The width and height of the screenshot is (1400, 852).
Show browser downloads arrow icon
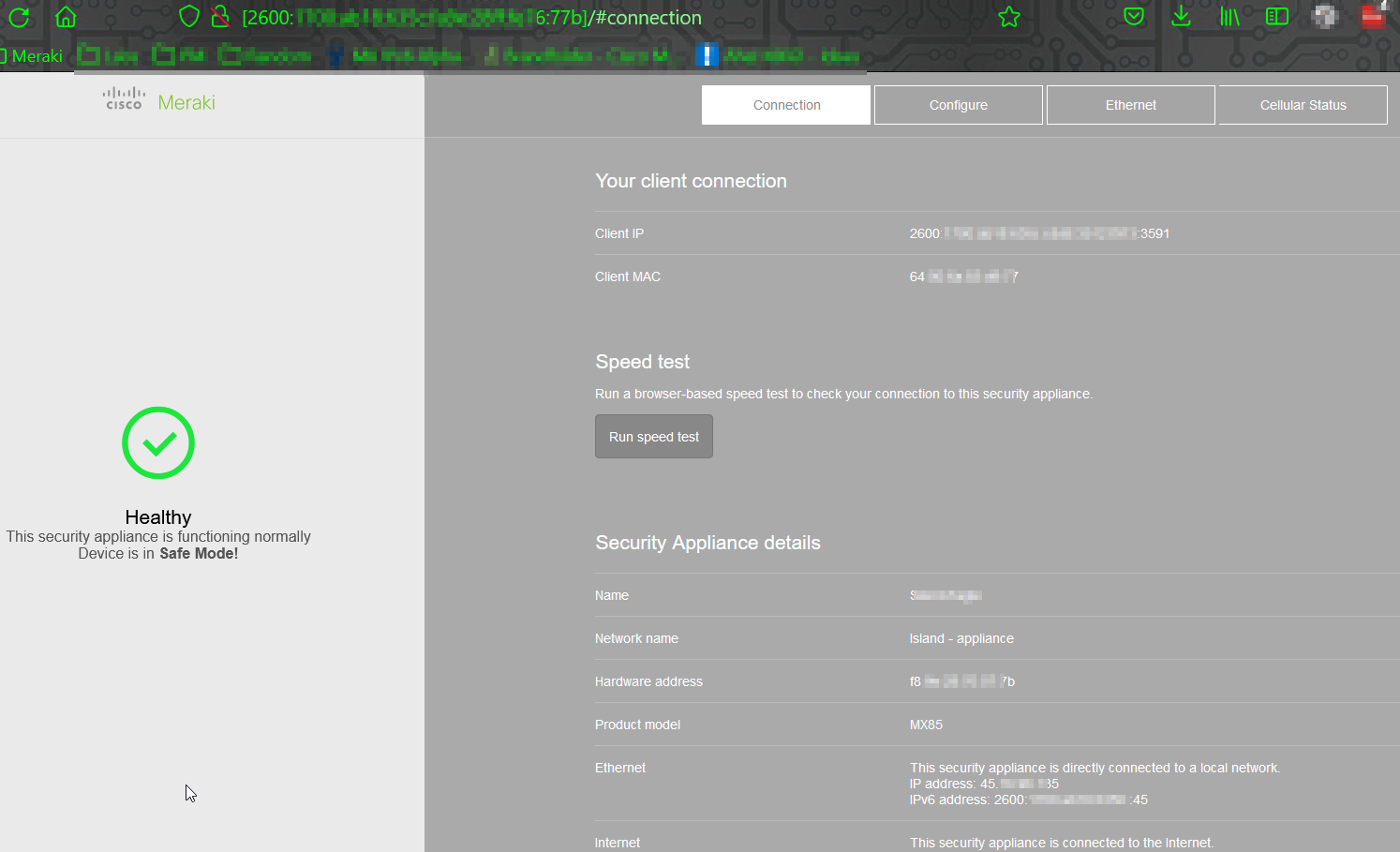coord(1182,16)
